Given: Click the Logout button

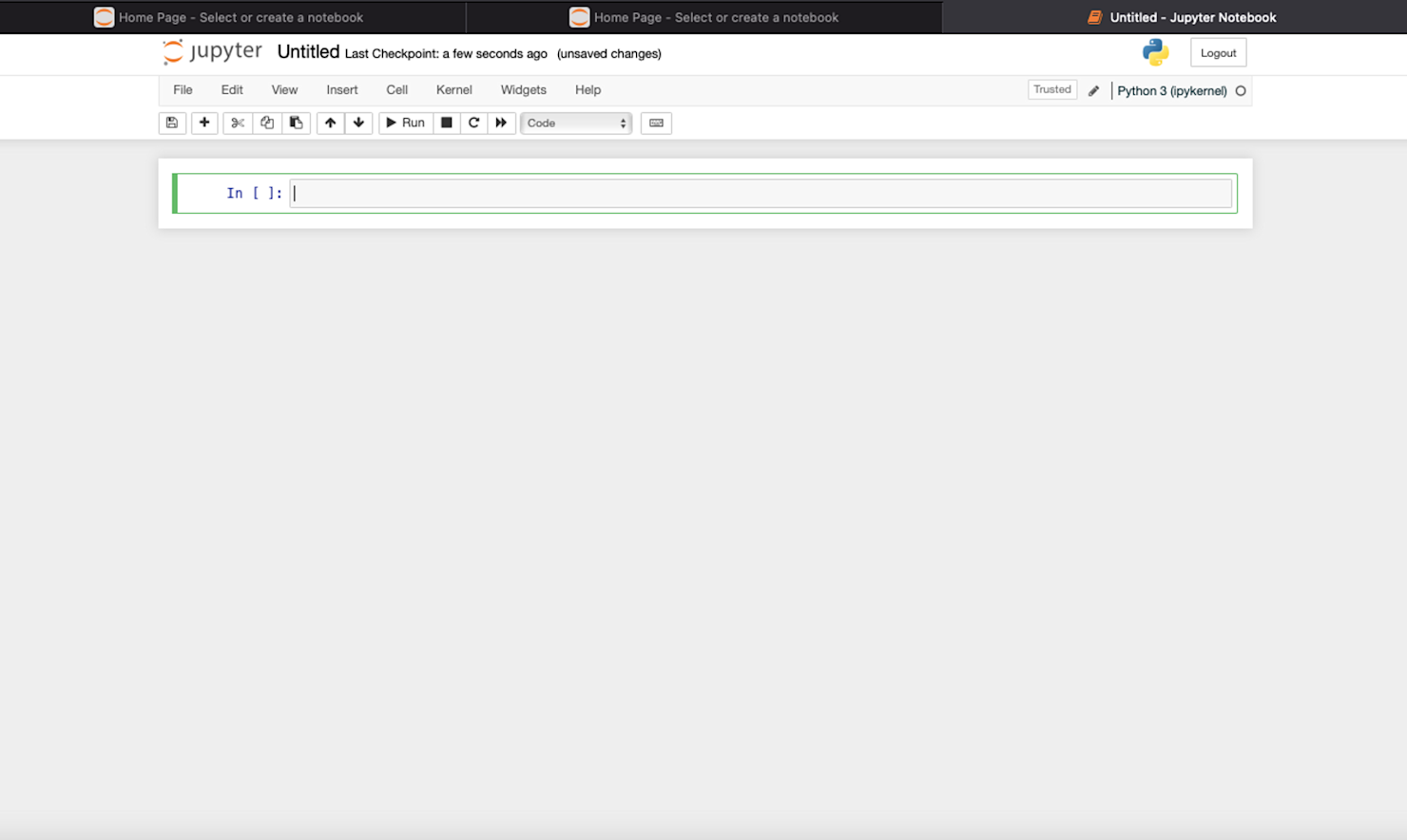Looking at the screenshot, I should 1218,52.
